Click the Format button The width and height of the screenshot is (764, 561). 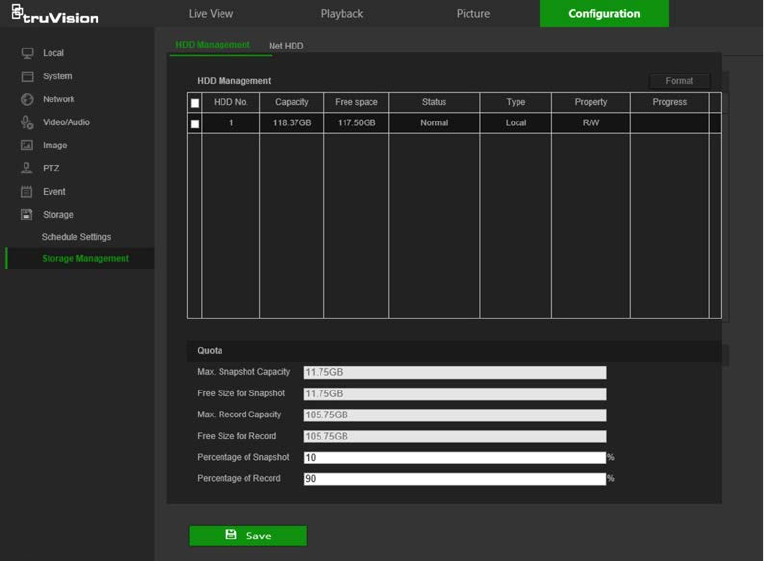coord(679,81)
